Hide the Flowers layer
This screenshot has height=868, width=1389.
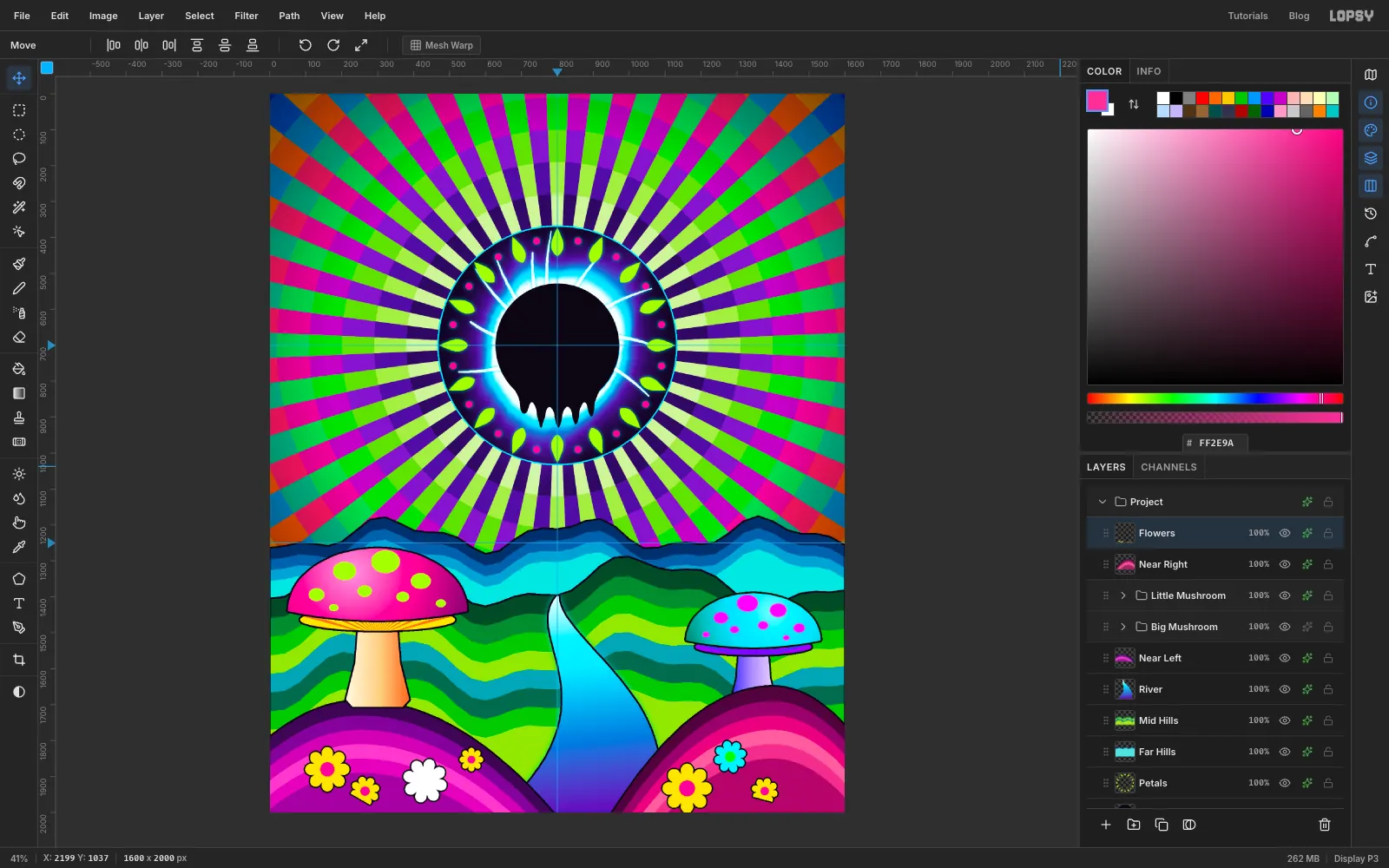coord(1285,533)
